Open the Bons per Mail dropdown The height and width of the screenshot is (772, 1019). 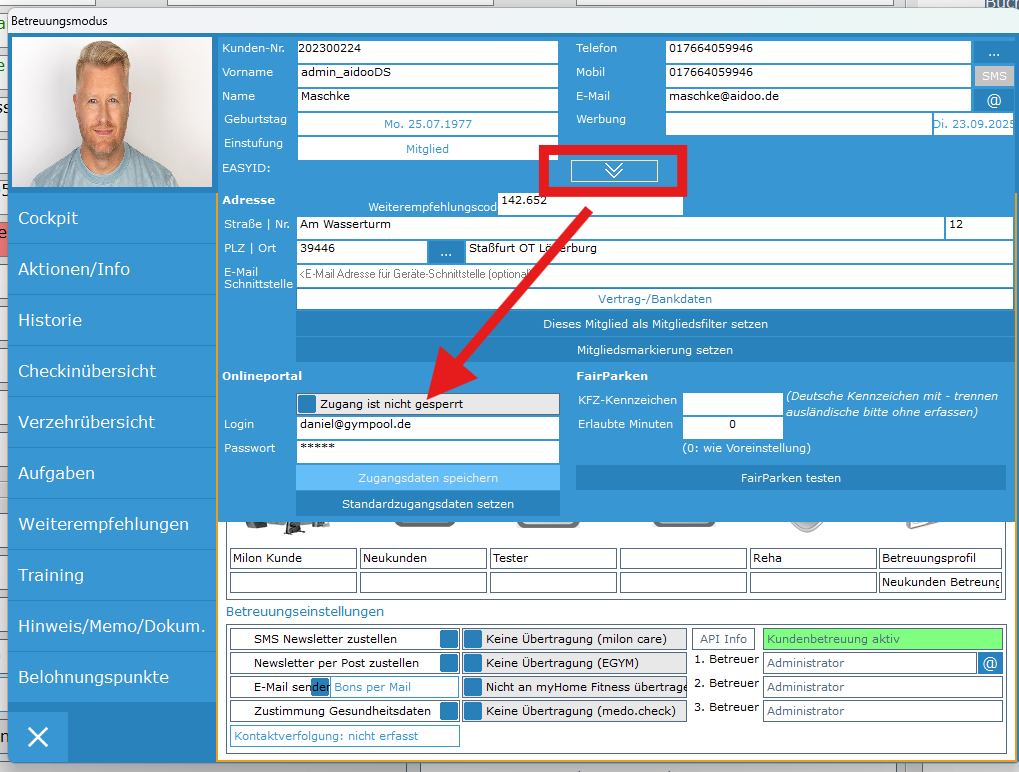tap(394, 687)
